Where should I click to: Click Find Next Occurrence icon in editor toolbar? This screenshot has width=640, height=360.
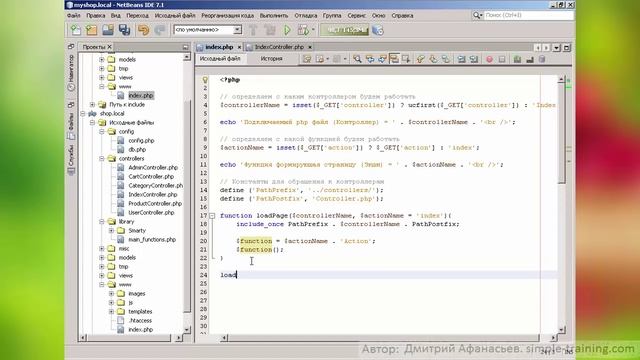382,59
